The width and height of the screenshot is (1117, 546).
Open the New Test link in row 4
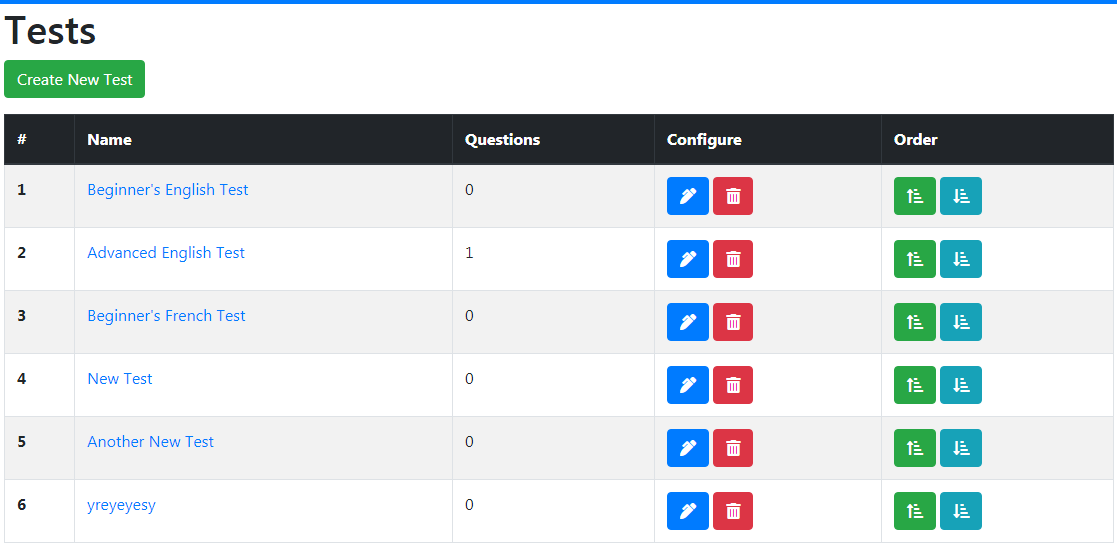(x=120, y=378)
